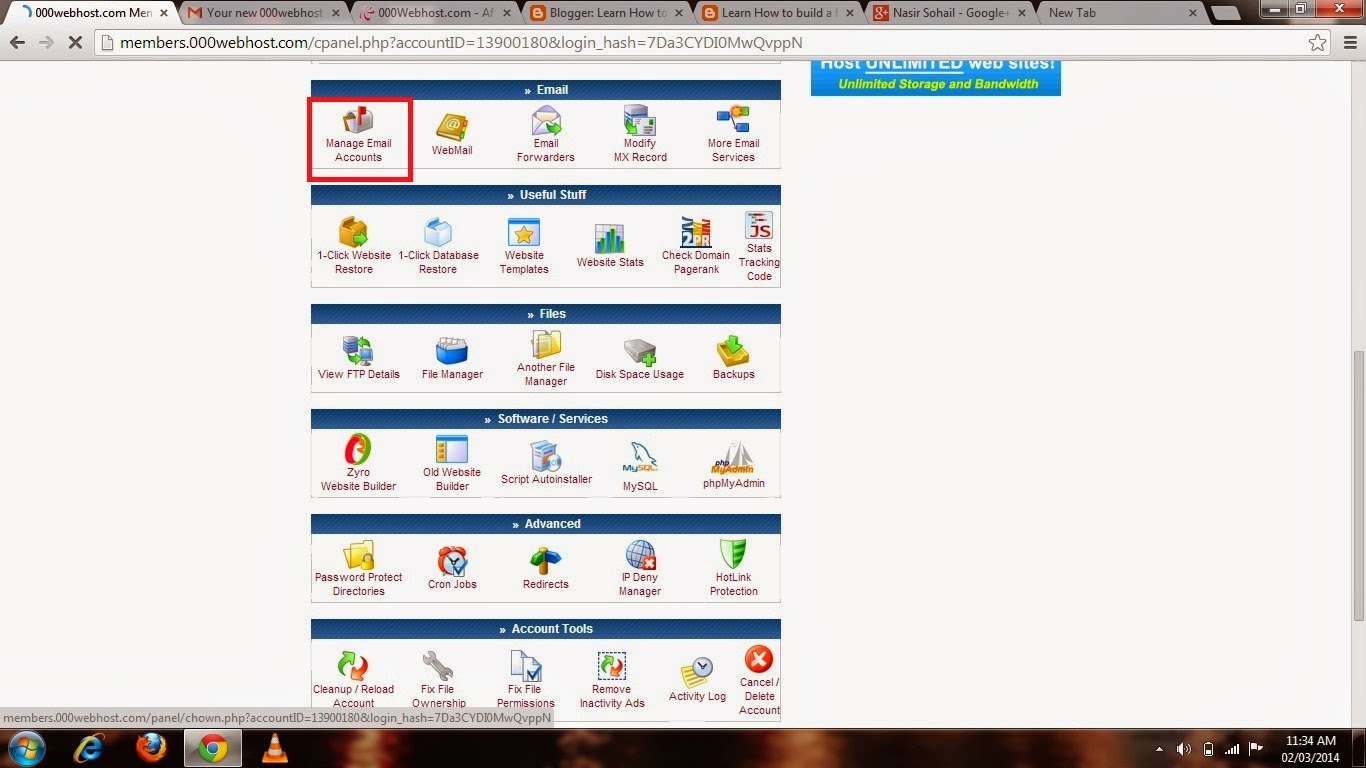Viewport: 1366px width, 768px height.
Task: Click Cancel / Delete Account
Action: pyautogui.click(x=759, y=680)
